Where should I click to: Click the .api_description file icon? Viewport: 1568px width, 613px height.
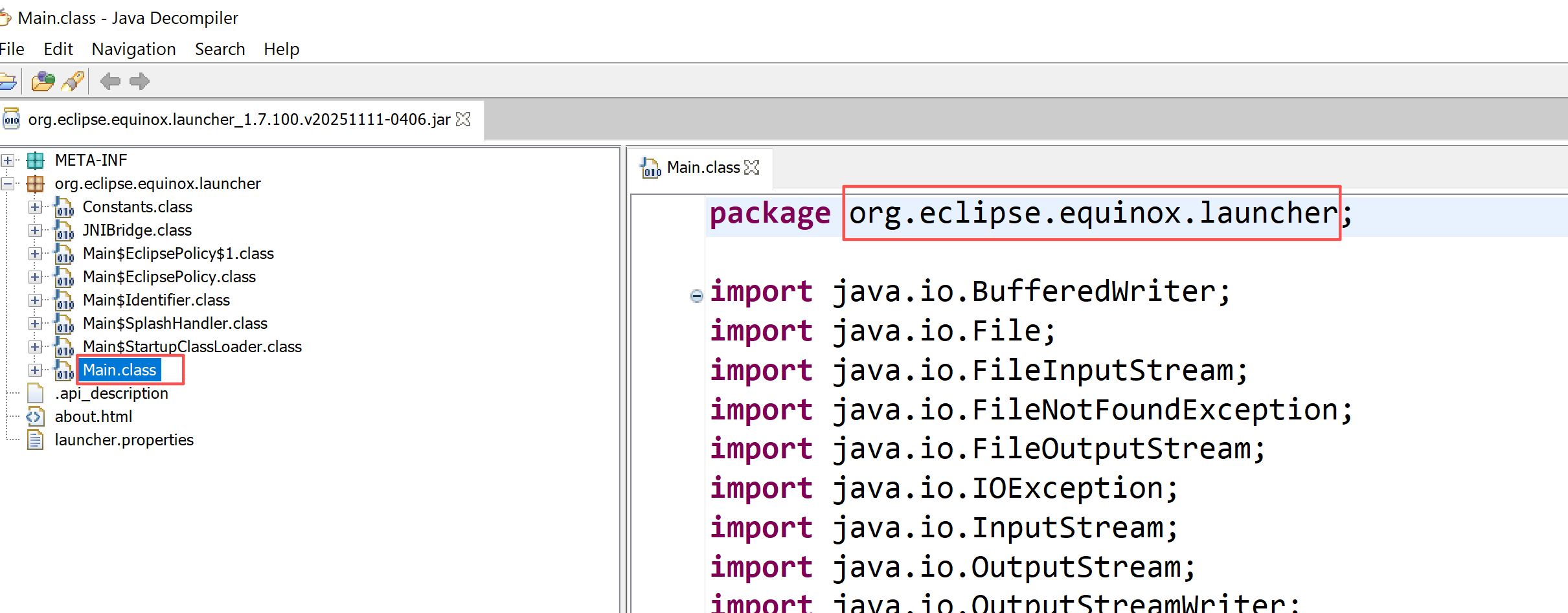[36, 393]
